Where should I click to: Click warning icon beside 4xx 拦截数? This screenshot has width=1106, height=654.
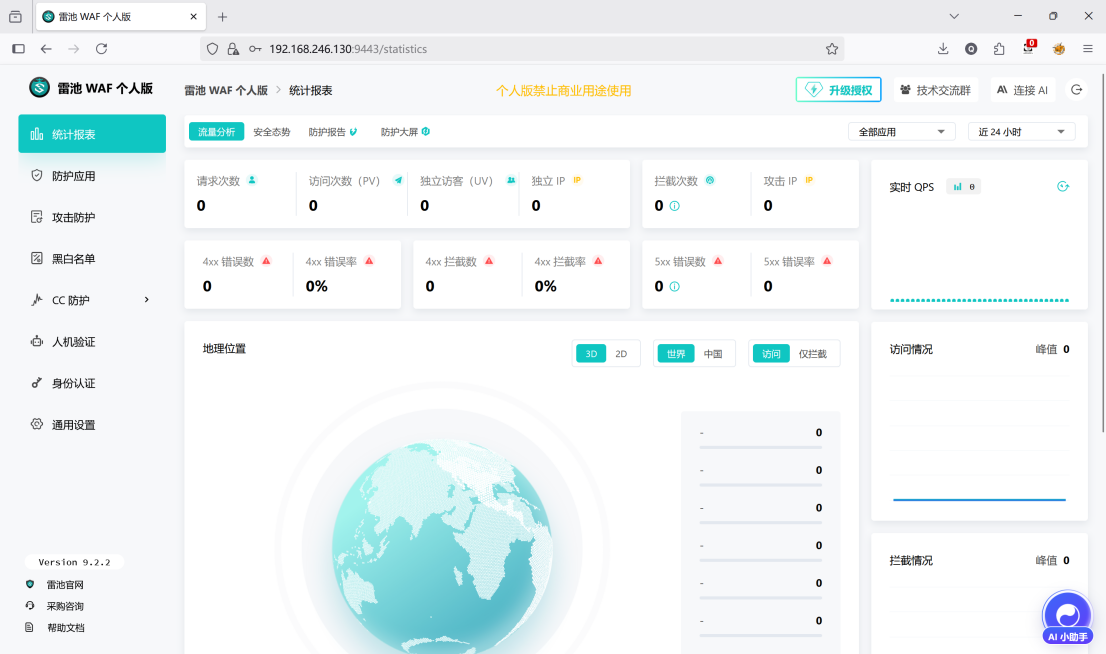click(489, 260)
